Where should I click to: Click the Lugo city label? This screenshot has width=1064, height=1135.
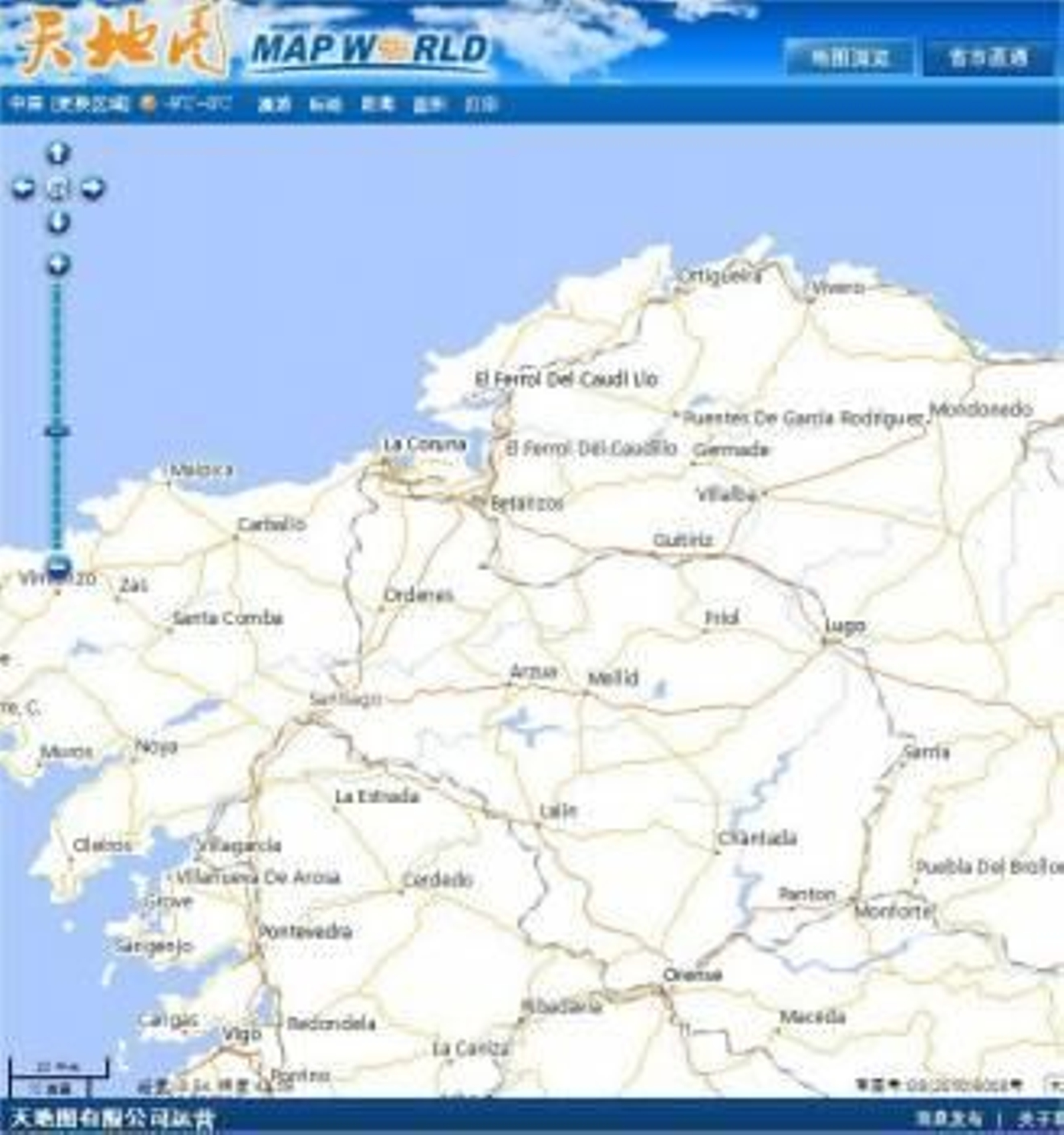pyautogui.click(x=845, y=626)
